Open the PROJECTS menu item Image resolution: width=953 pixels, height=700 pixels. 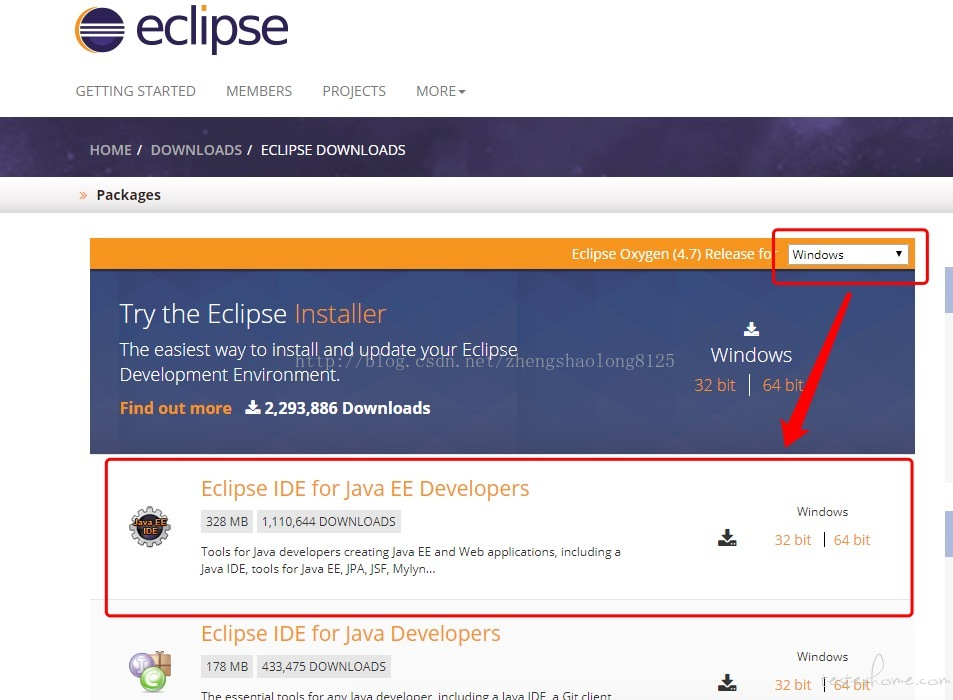click(x=354, y=91)
